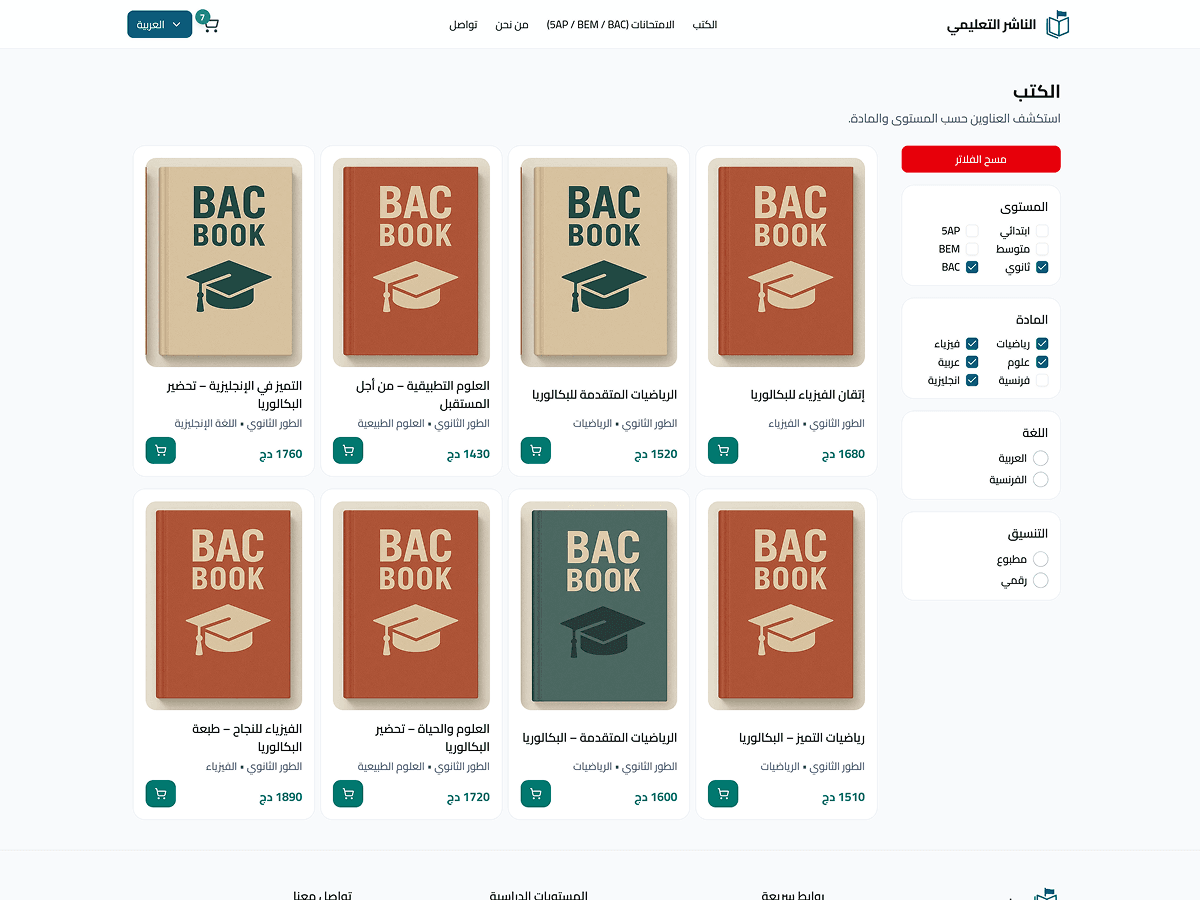Add العلوم والحياة book to cart

[348, 794]
